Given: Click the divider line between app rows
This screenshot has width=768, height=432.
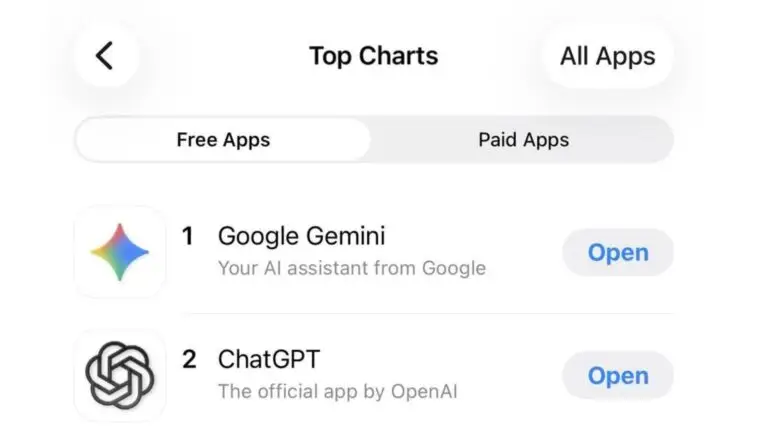Looking at the screenshot, I should [x=420, y=314].
